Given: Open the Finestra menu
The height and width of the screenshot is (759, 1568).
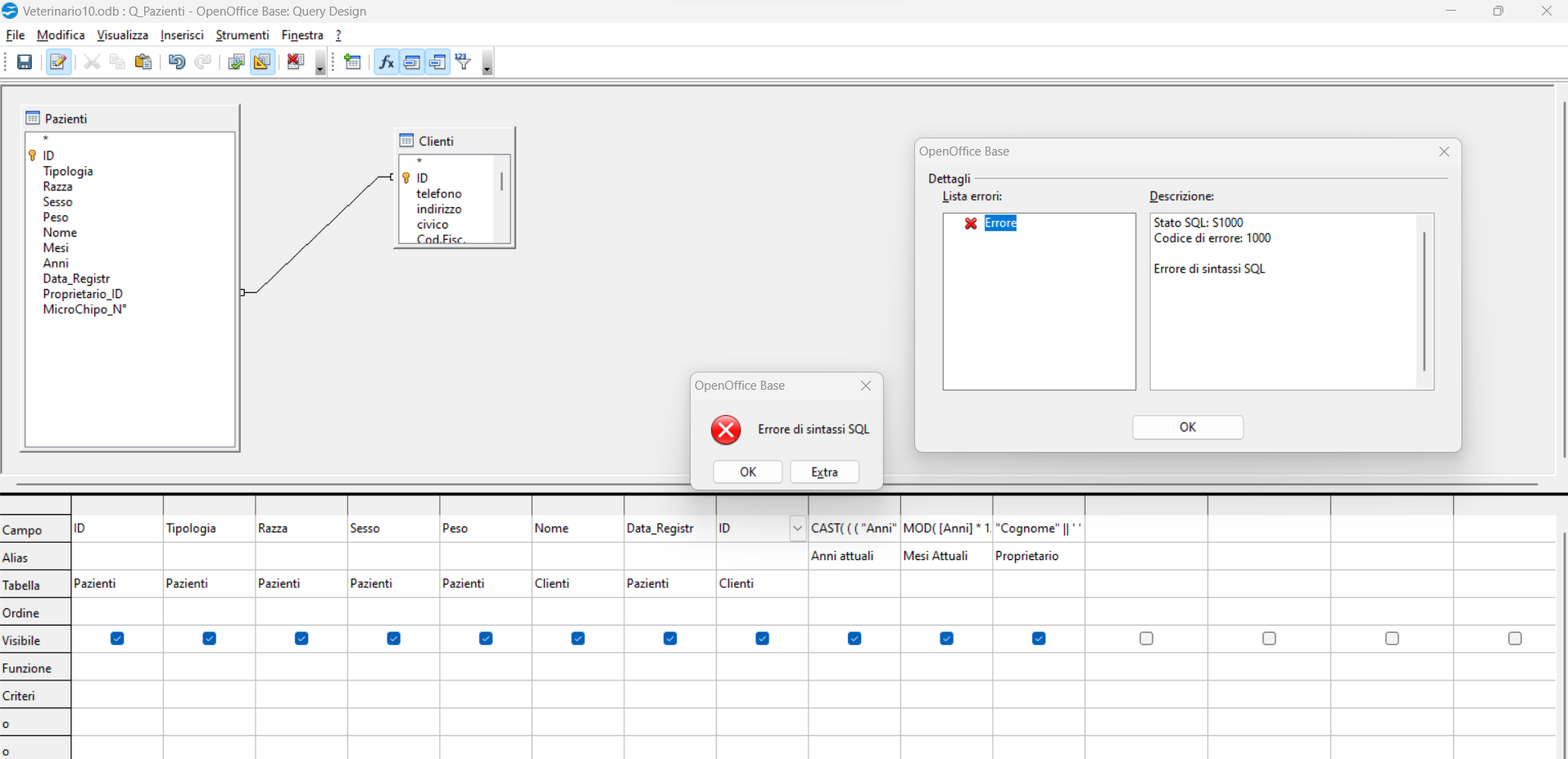Looking at the screenshot, I should [x=302, y=35].
